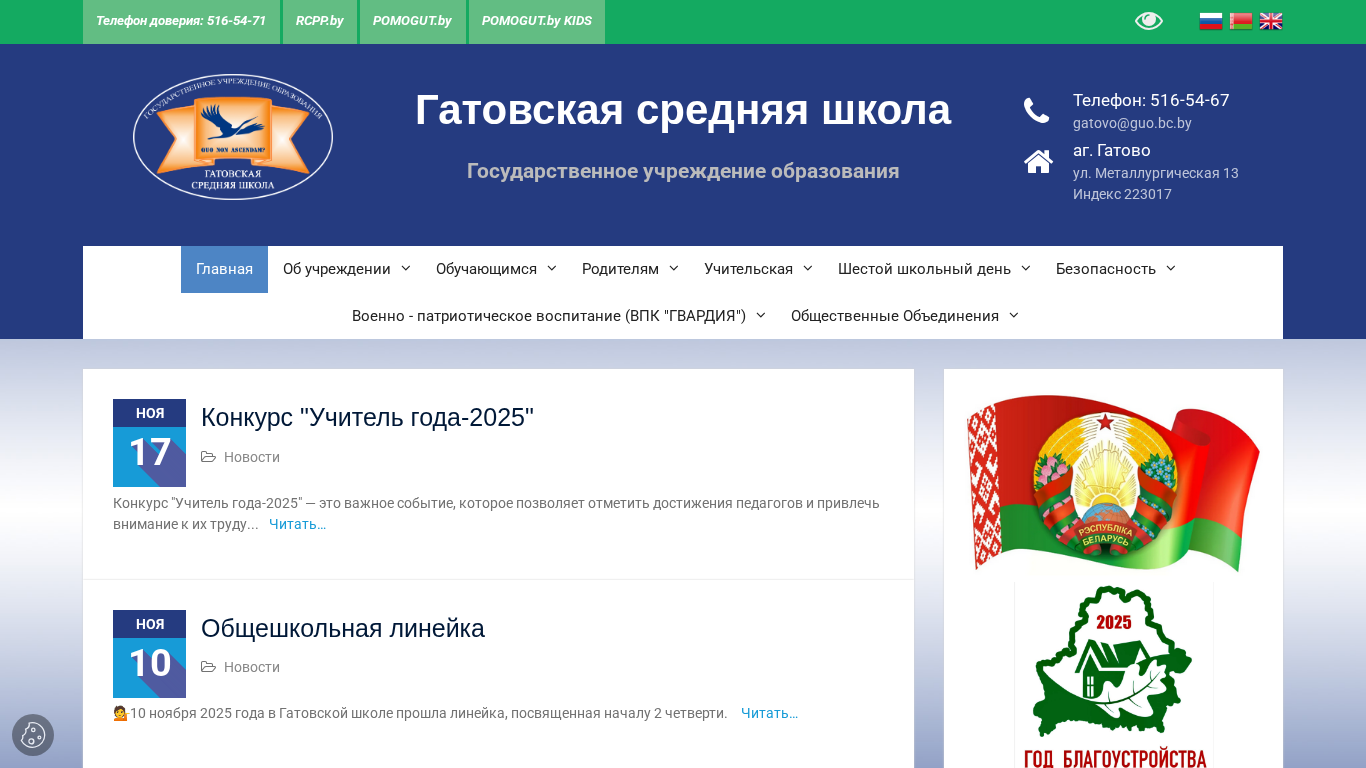Click the Индекс 223017 text
This screenshot has height=768, width=1366.
(1122, 194)
